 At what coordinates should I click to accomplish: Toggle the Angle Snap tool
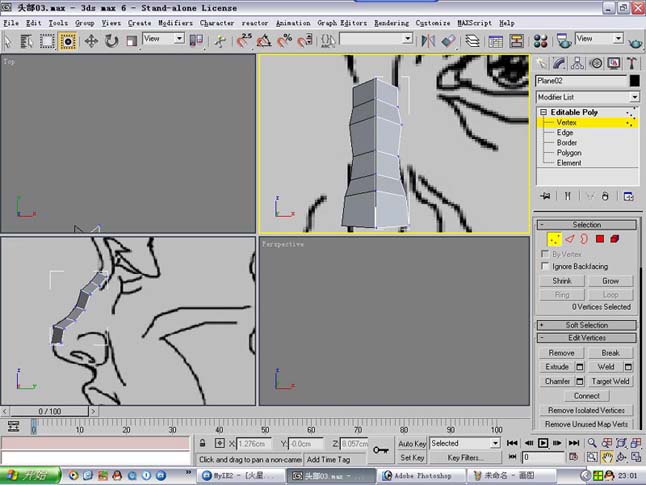[264, 41]
